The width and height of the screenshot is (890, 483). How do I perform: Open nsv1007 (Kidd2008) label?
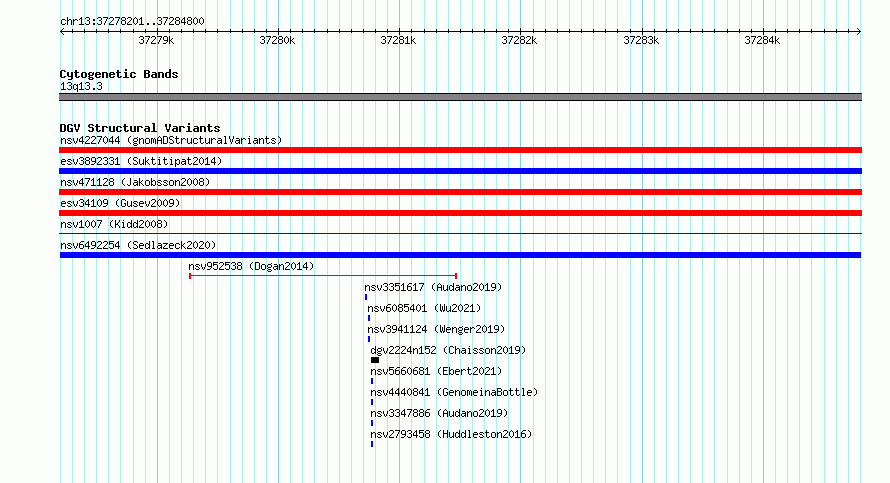tap(114, 224)
